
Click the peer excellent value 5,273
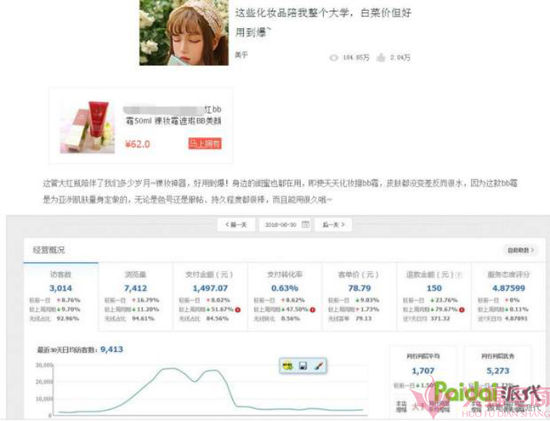[498, 371]
